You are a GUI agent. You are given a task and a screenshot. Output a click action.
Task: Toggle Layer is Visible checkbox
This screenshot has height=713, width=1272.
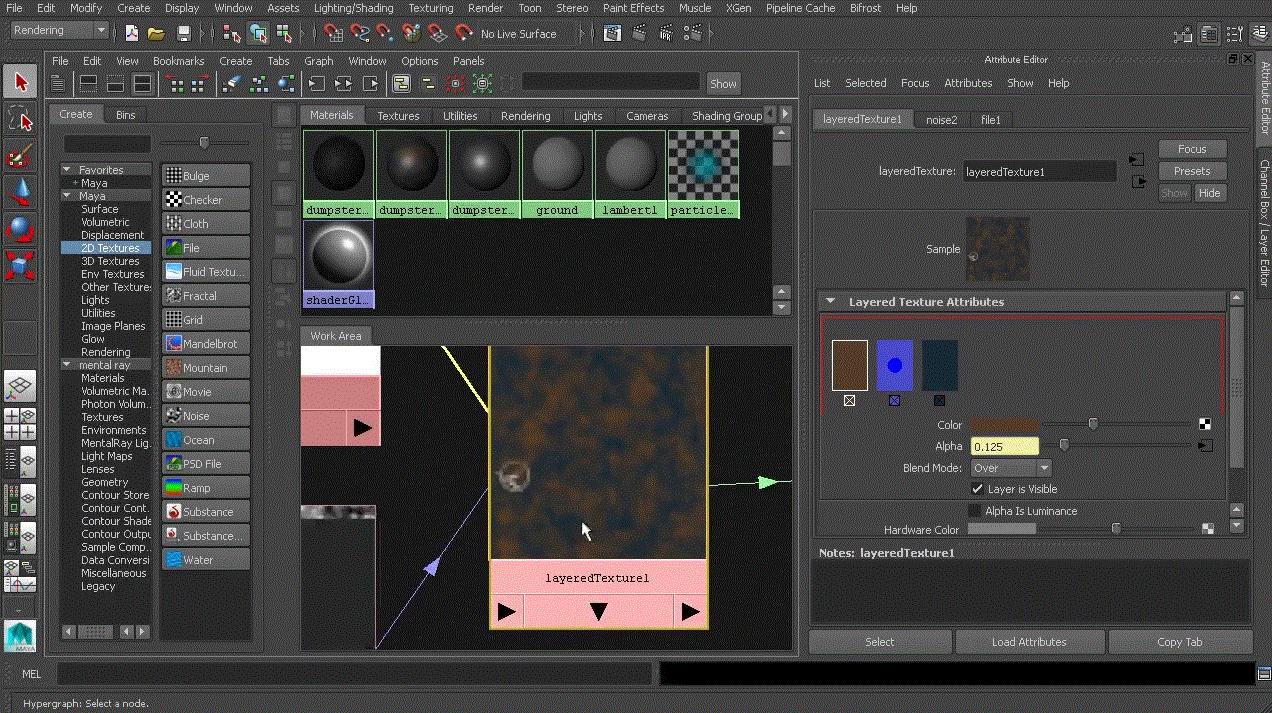pos(978,489)
